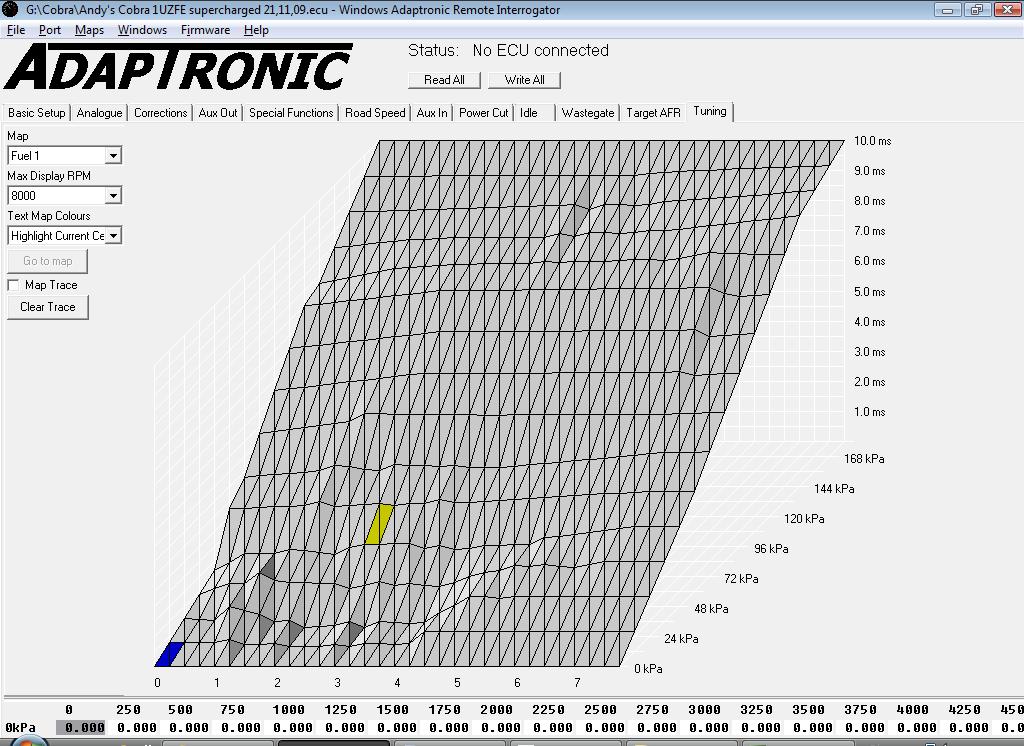Image resolution: width=1024 pixels, height=746 pixels.
Task: Select the 0kPa cell under 750 RPM
Action: (241, 728)
